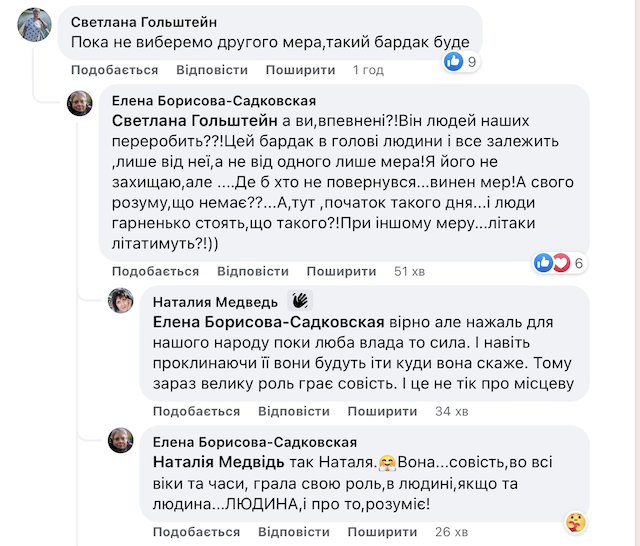Click the waving hand badge next to Наталия Медведь
Screen dimensions: 640x546
[x=300, y=301]
